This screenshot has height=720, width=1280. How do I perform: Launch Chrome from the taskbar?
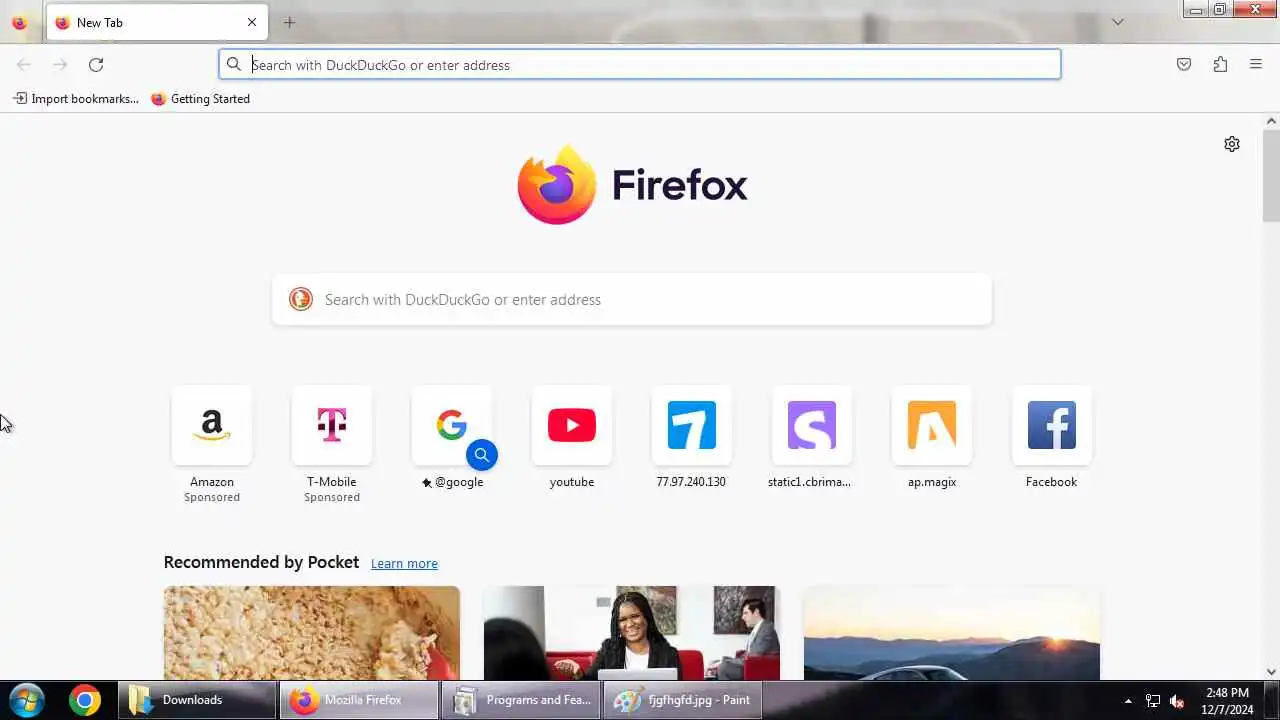[85, 700]
